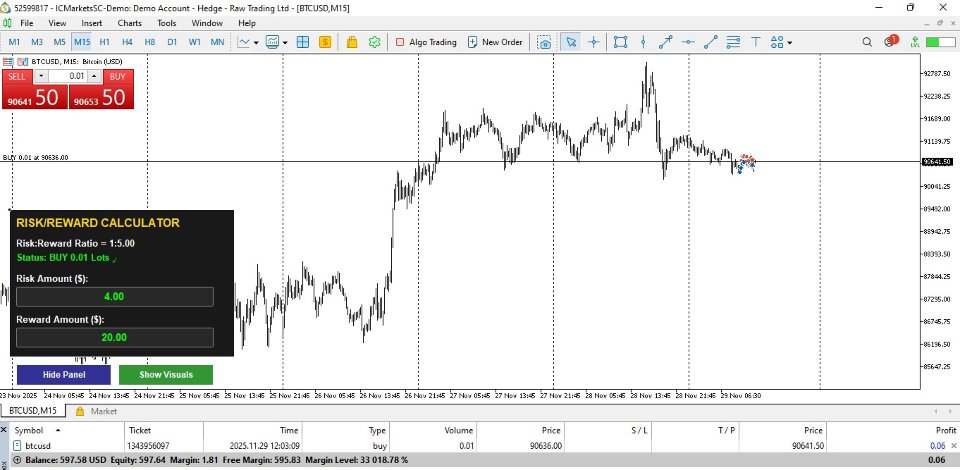Select the text label tool

tap(756, 42)
